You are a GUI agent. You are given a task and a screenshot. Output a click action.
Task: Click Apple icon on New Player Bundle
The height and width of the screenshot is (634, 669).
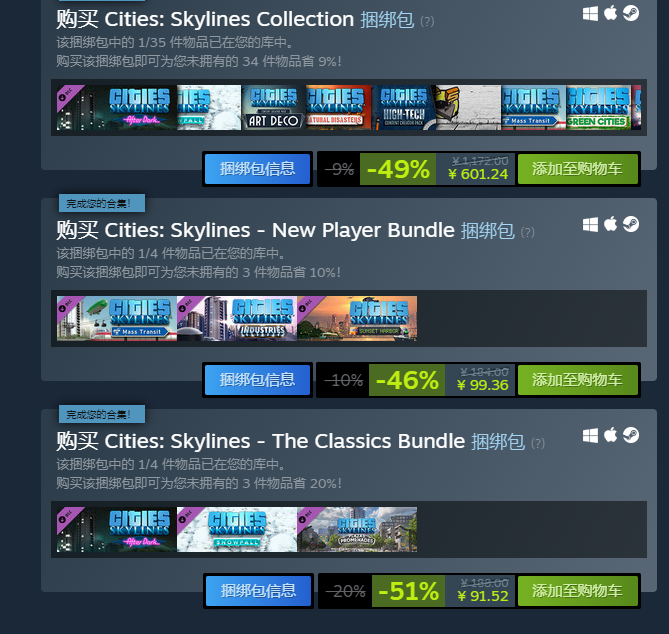[x=611, y=224]
